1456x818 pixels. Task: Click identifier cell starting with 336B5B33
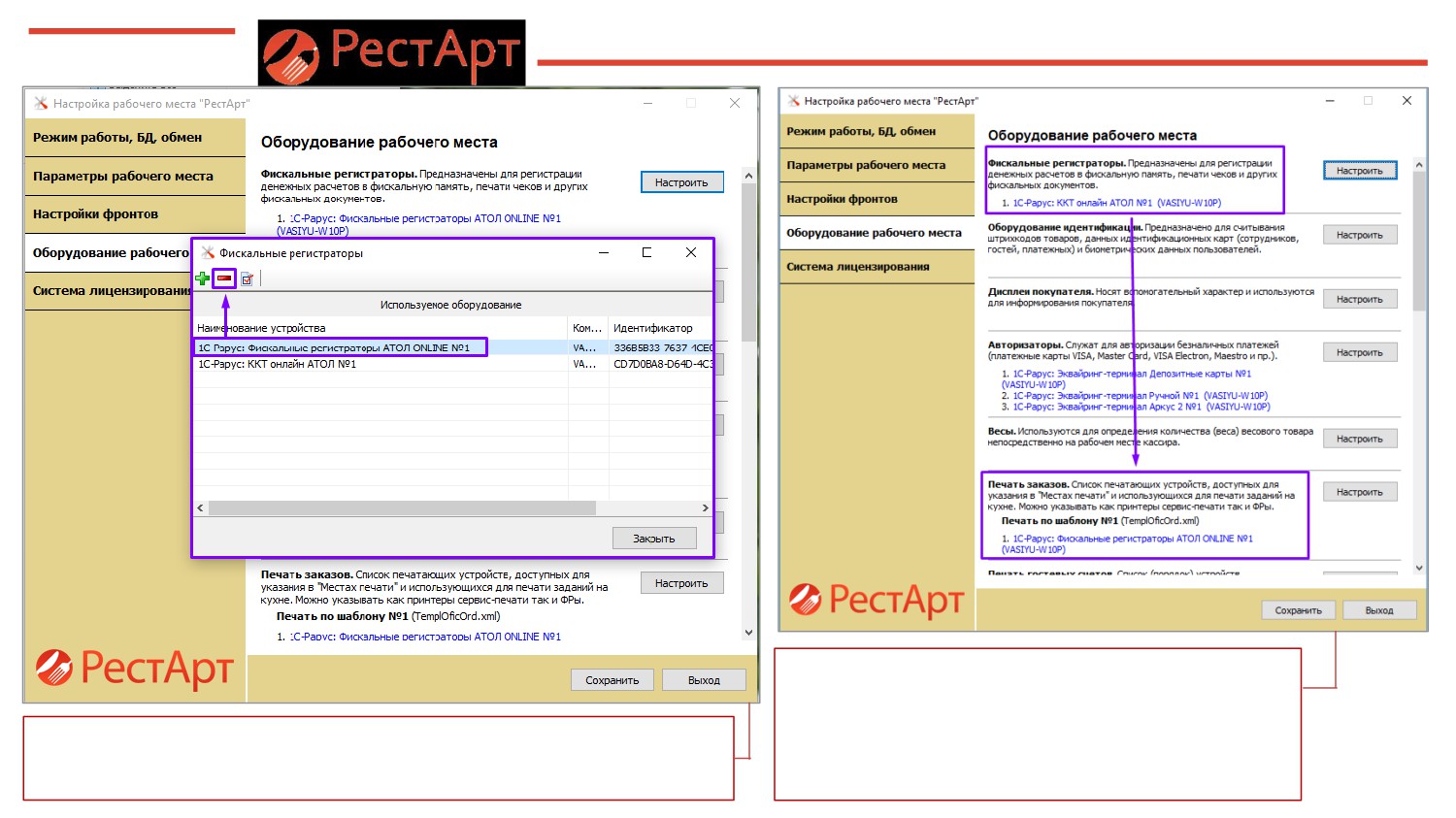(662, 347)
